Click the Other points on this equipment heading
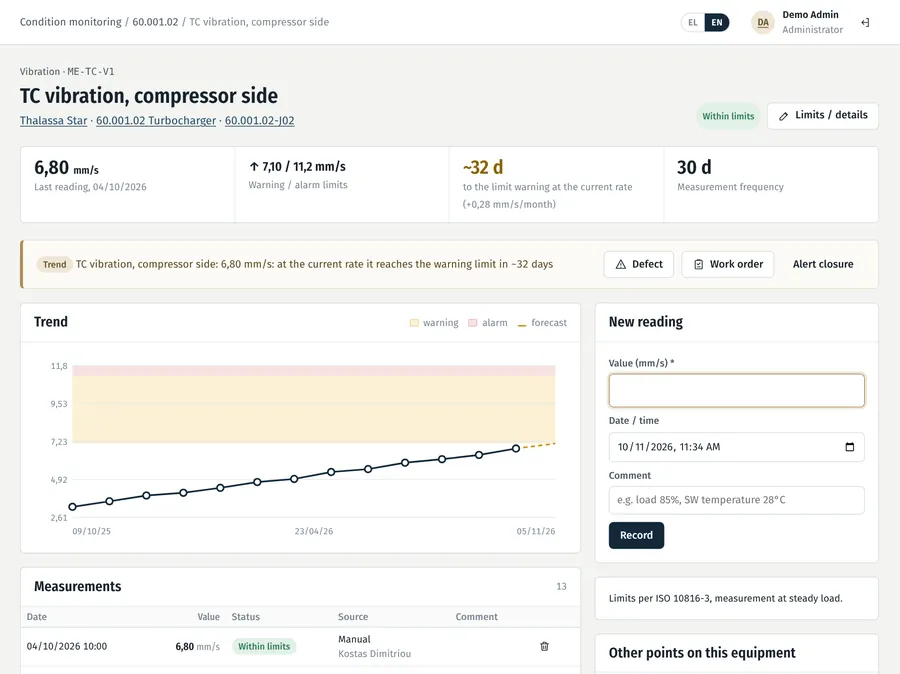This screenshot has width=900, height=674. (x=702, y=653)
